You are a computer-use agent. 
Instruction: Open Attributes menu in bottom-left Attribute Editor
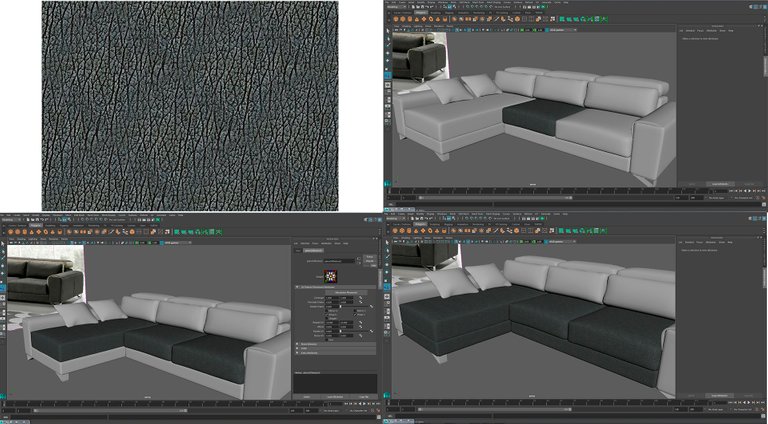coord(326,243)
